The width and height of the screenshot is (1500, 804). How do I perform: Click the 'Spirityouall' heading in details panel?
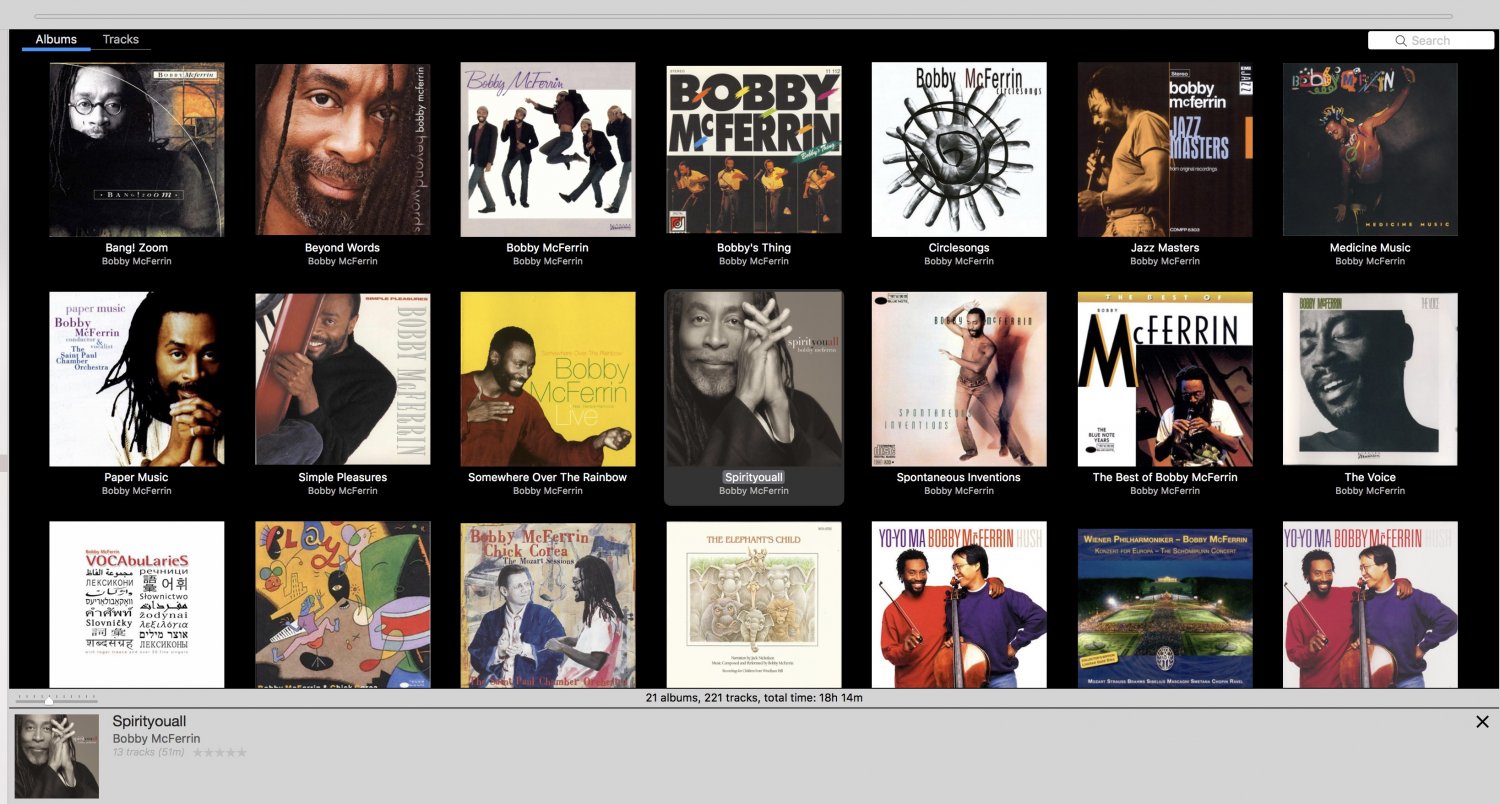[149, 722]
